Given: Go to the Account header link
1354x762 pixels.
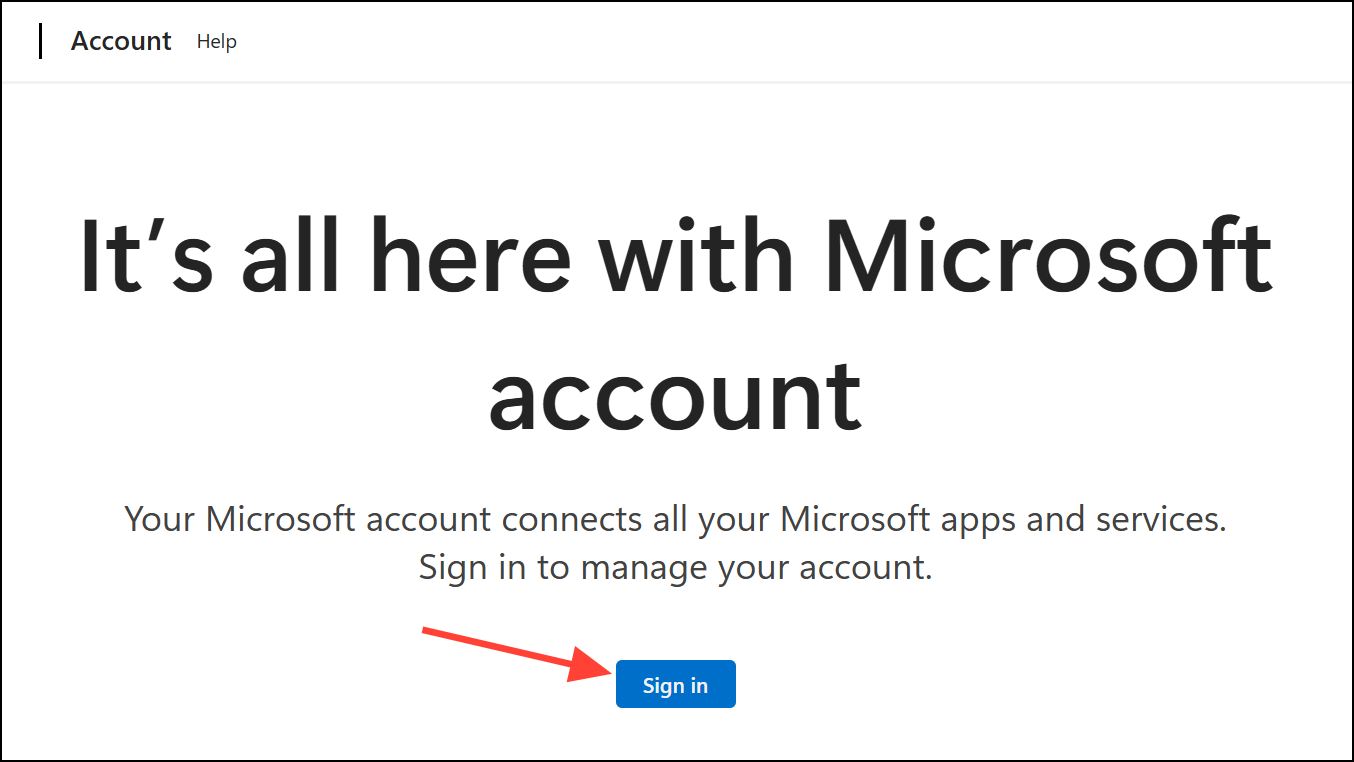Looking at the screenshot, I should pyautogui.click(x=121, y=41).
